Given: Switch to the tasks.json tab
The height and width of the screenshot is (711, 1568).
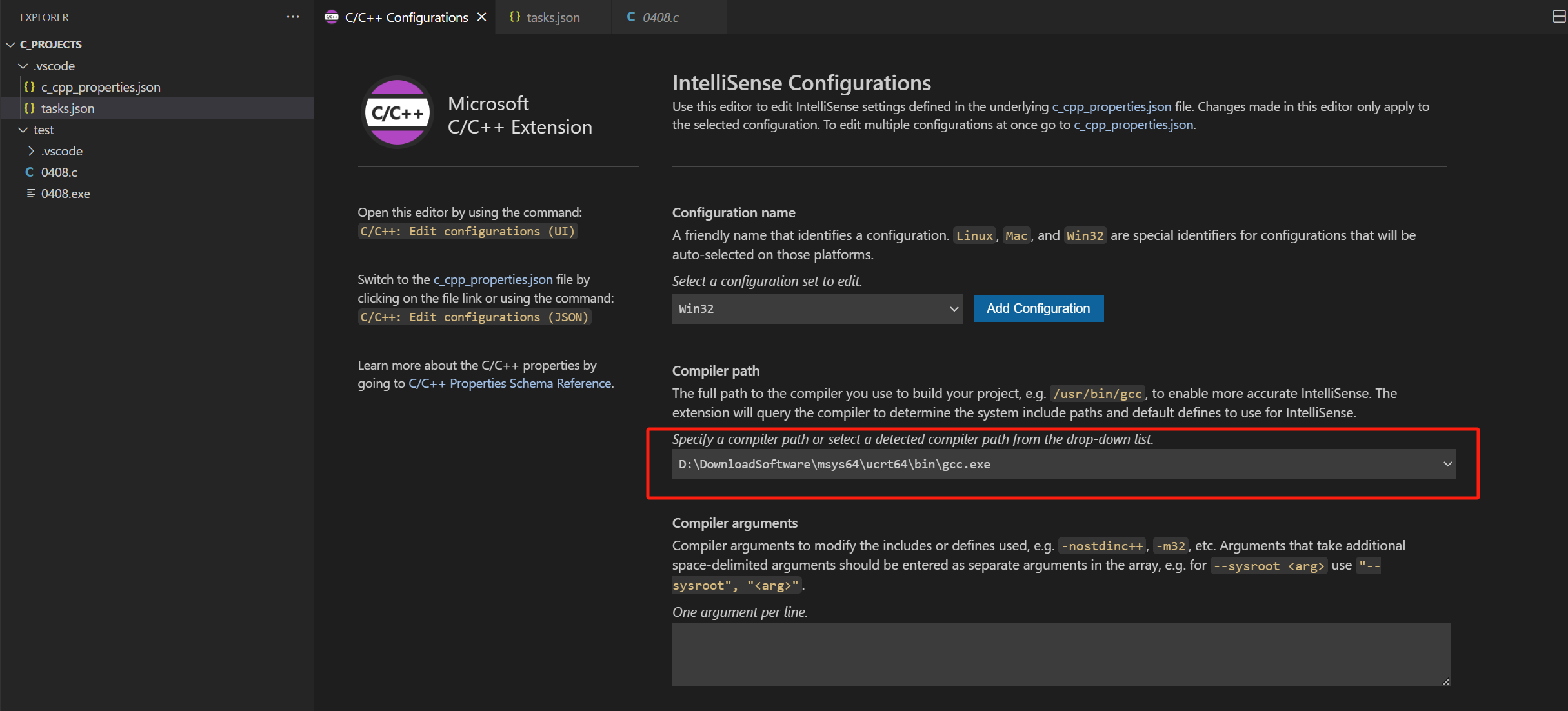Looking at the screenshot, I should pyautogui.click(x=552, y=17).
